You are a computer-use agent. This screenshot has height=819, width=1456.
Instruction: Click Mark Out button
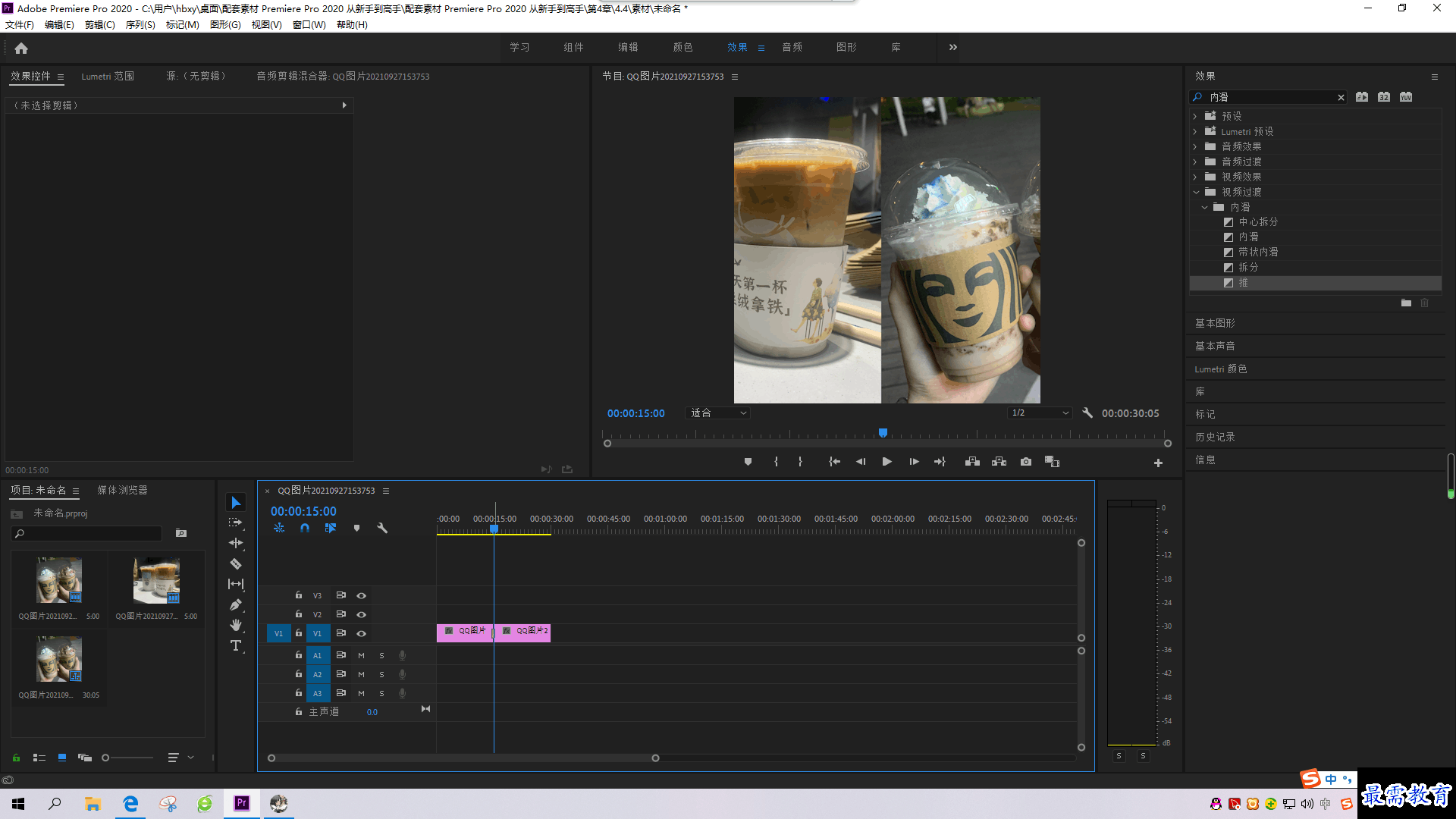pyautogui.click(x=800, y=462)
